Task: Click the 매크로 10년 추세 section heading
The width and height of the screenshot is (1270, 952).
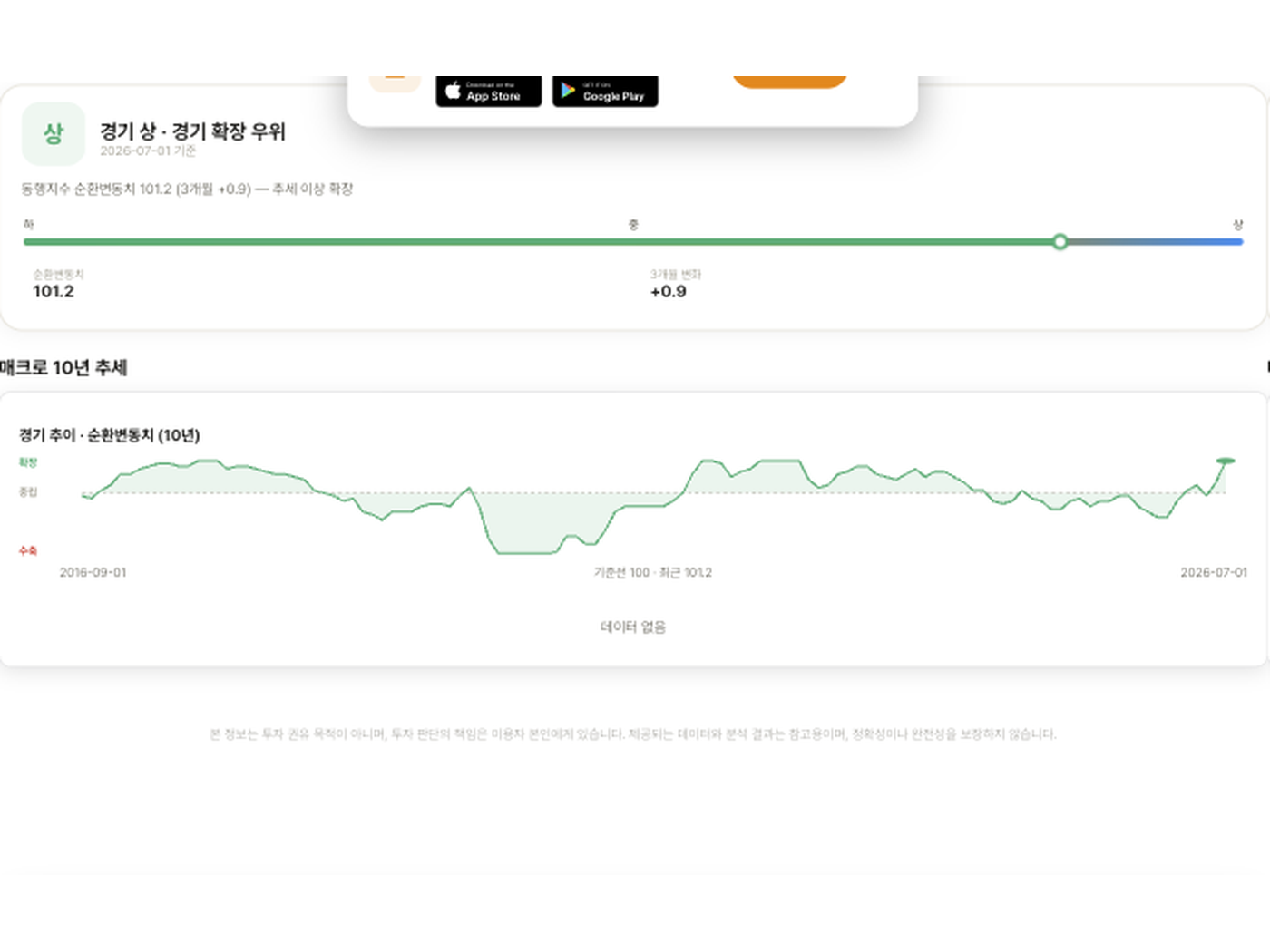Action: 63,367
